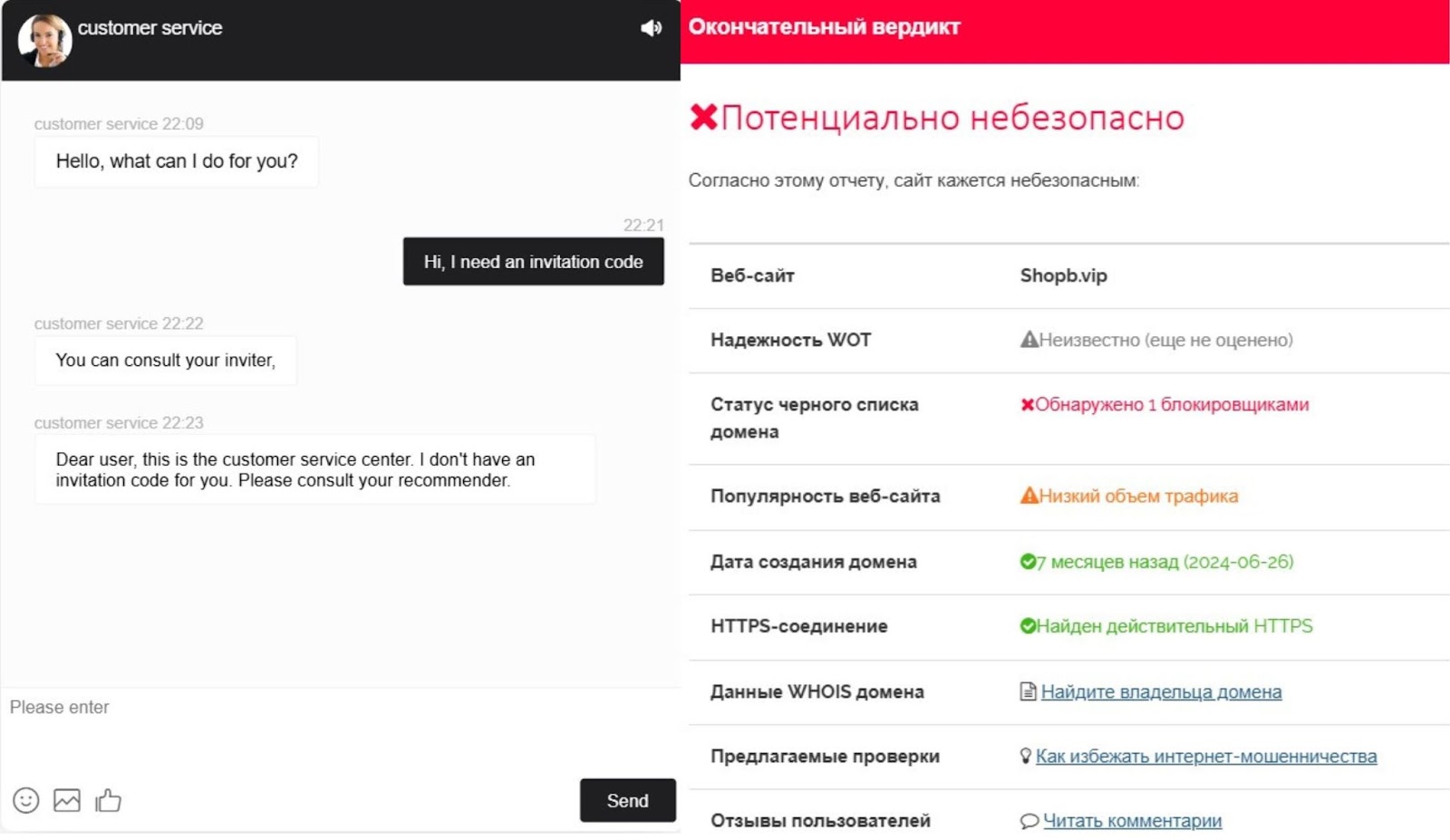Viewport: 1450px width, 840px height.
Task: Mute chat sound with speaker icon
Action: coord(651,28)
